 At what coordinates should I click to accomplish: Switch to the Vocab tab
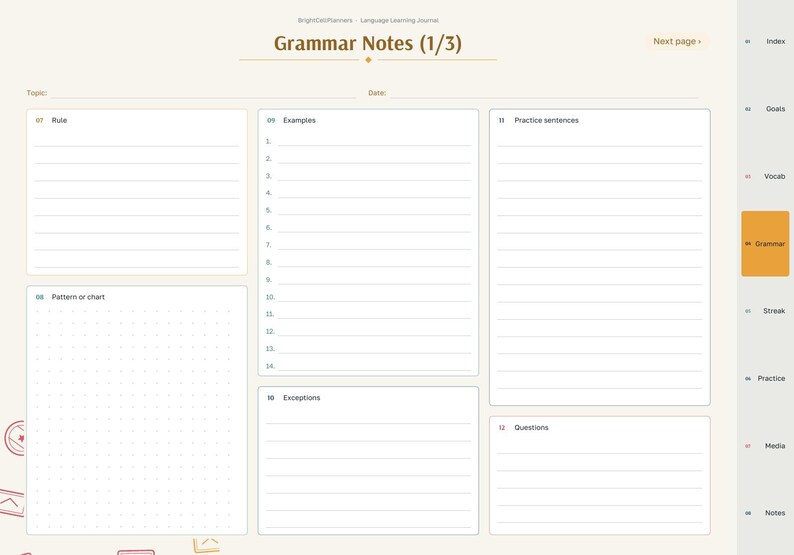765,176
